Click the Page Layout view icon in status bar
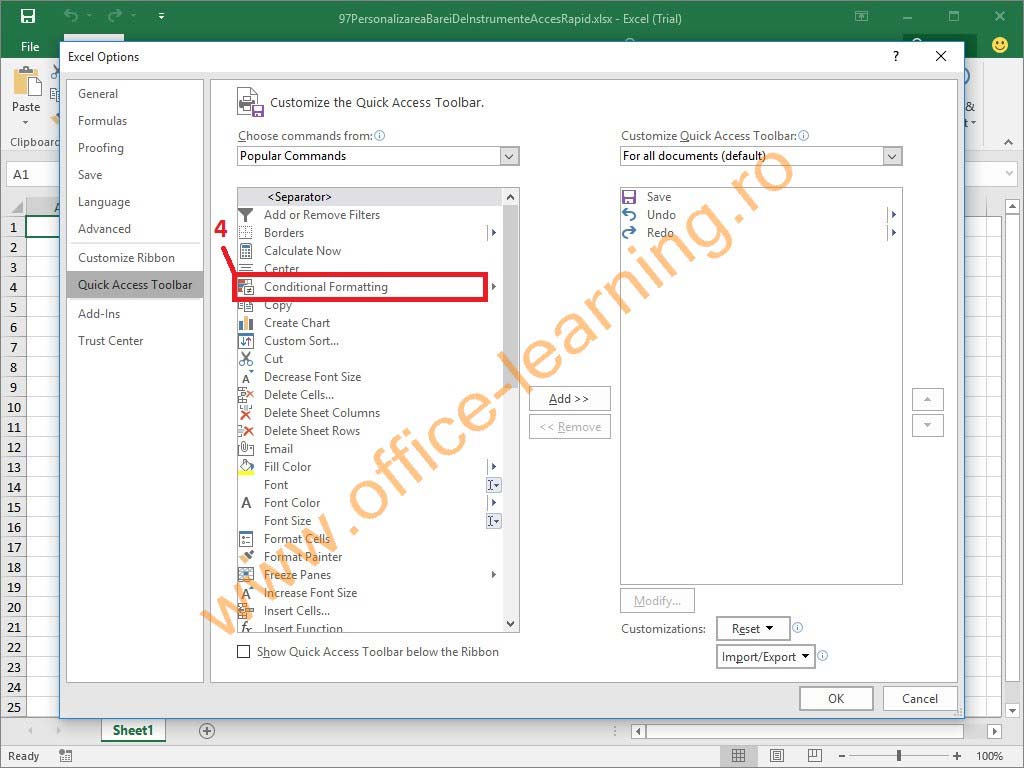 pos(776,756)
